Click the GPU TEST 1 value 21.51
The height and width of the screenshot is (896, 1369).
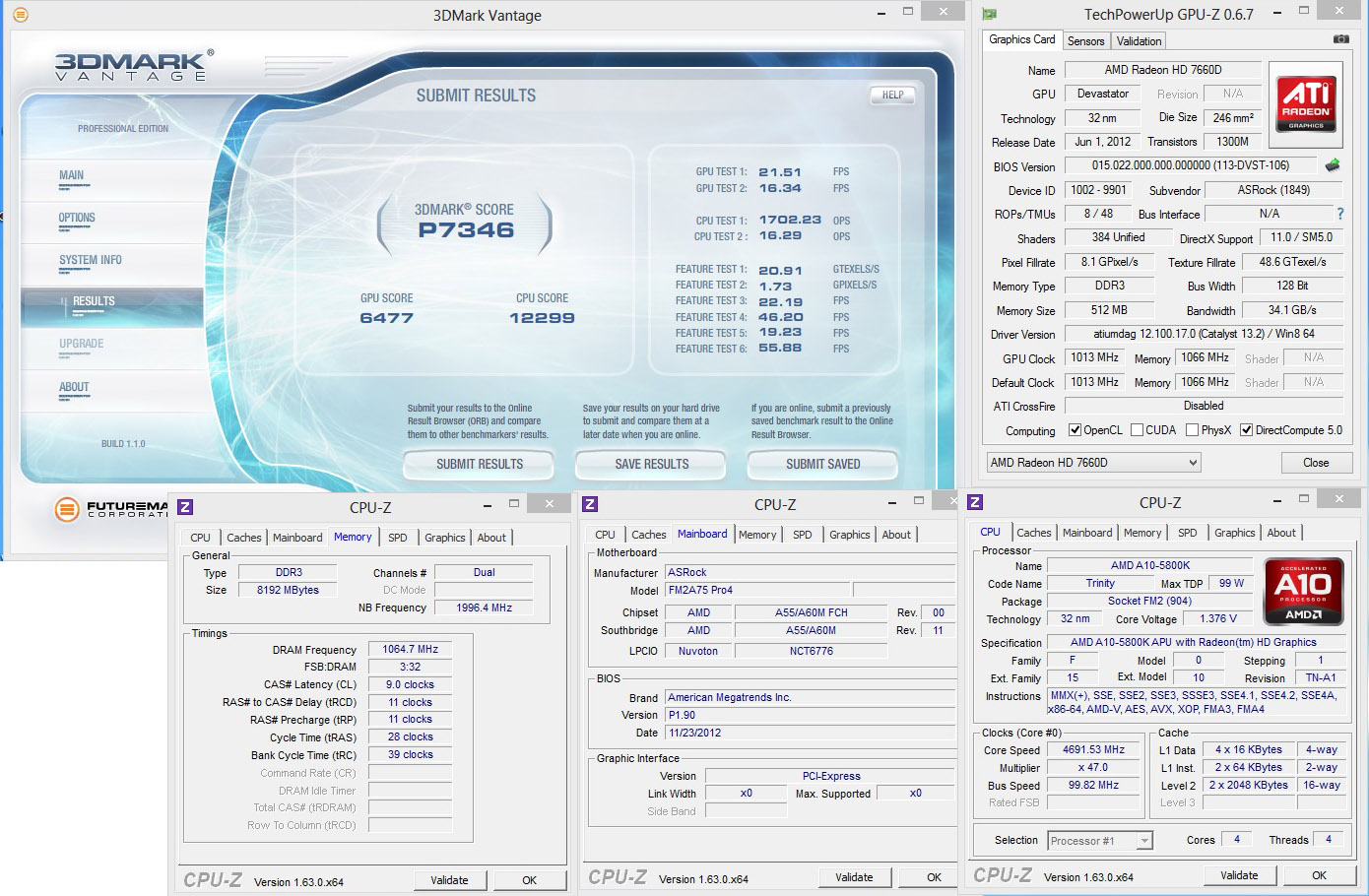(780, 172)
